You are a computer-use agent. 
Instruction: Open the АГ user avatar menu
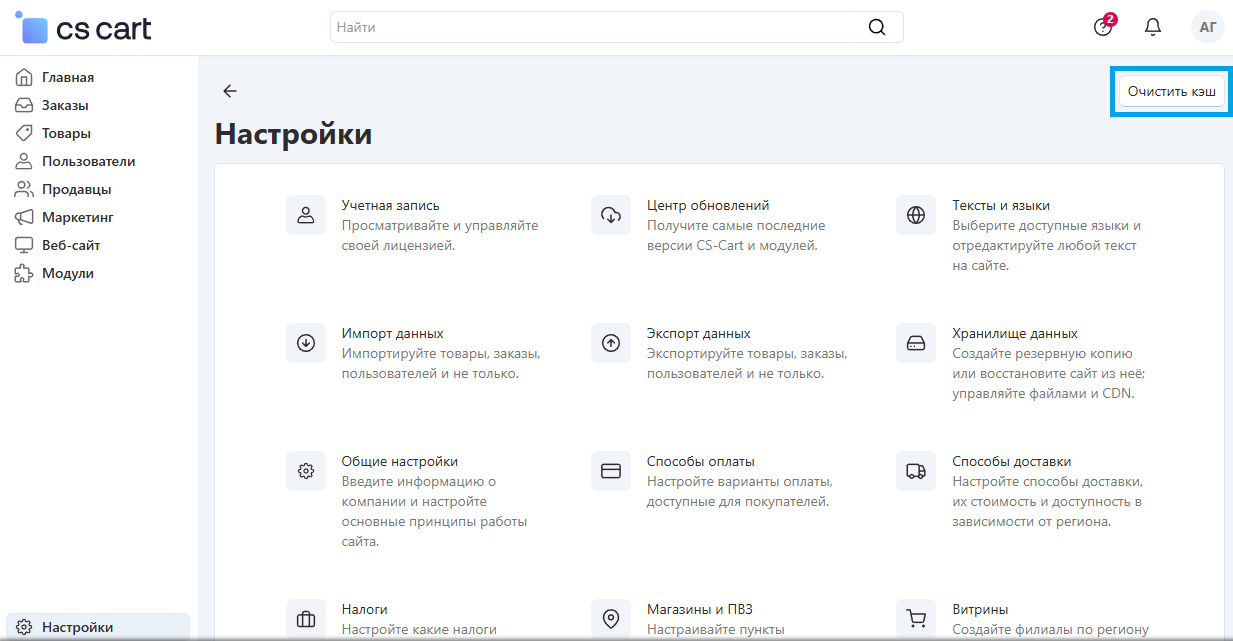point(1207,27)
